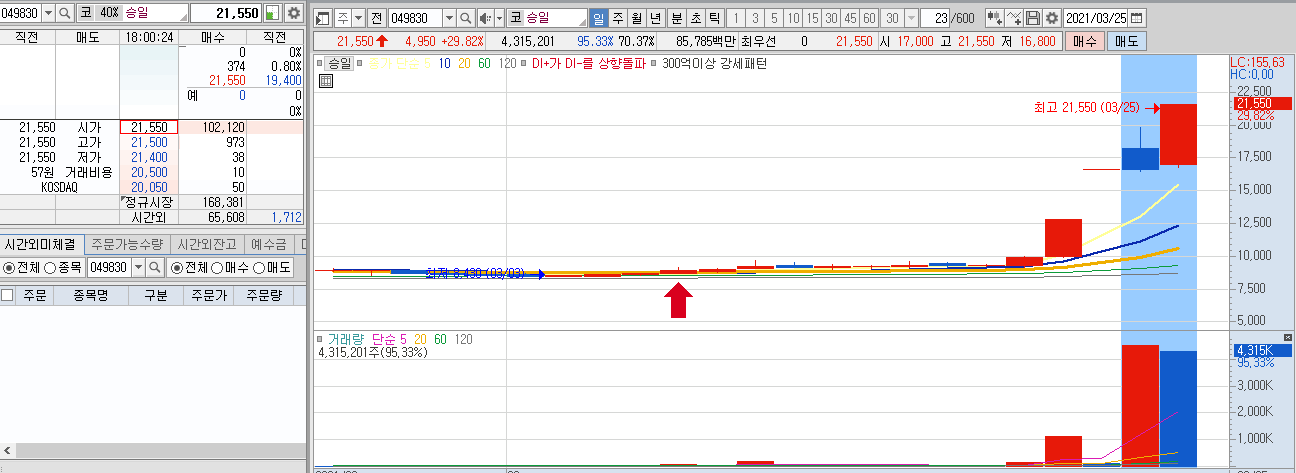Image resolution: width=1296 pixels, height=473 pixels.
Task: Save chart with floppy disk icon
Action: point(1034,18)
